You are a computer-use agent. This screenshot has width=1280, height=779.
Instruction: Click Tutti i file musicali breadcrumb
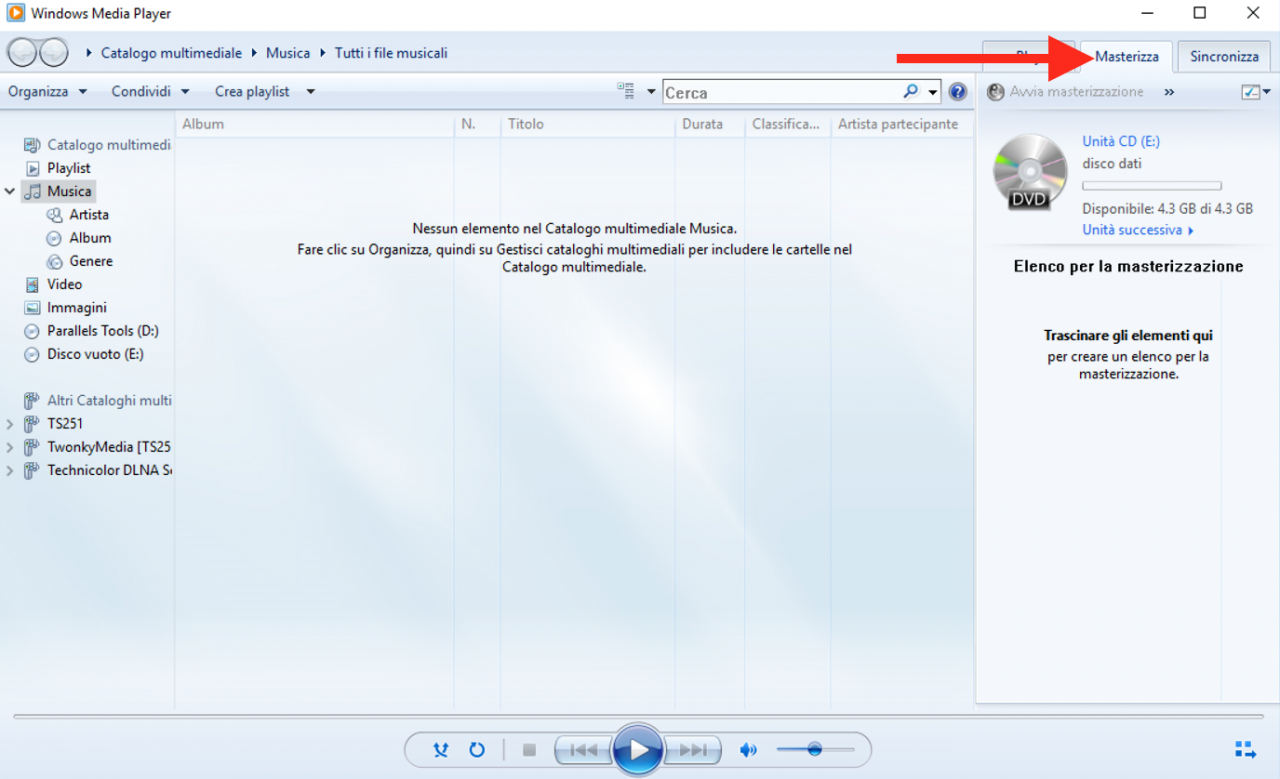pos(391,53)
